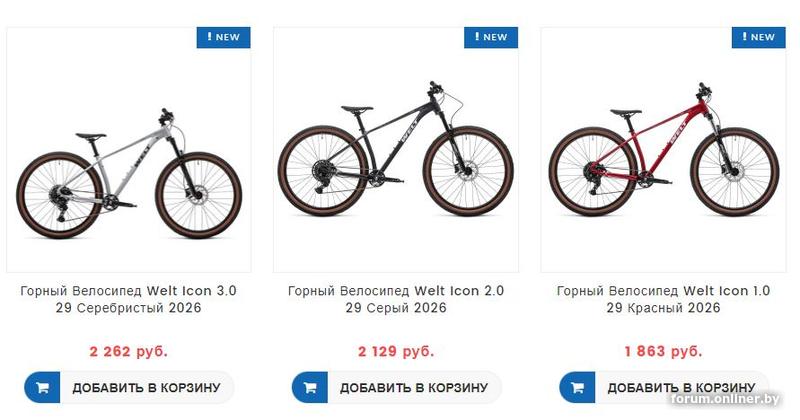The width and height of the screenshot is (800, 420).
Task: Click NEW badge on grey Welt Icon 2.0
Action: click(x=491, y=37)
